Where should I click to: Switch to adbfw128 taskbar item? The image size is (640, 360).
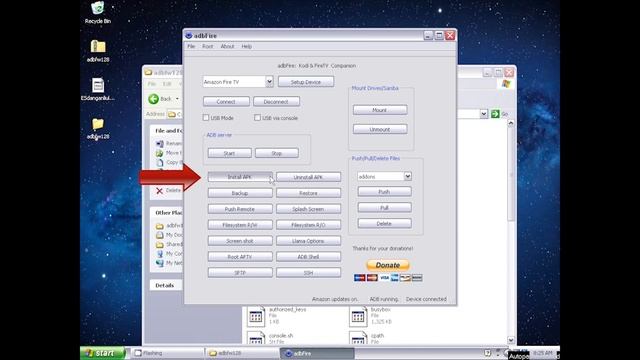[242, 353]
